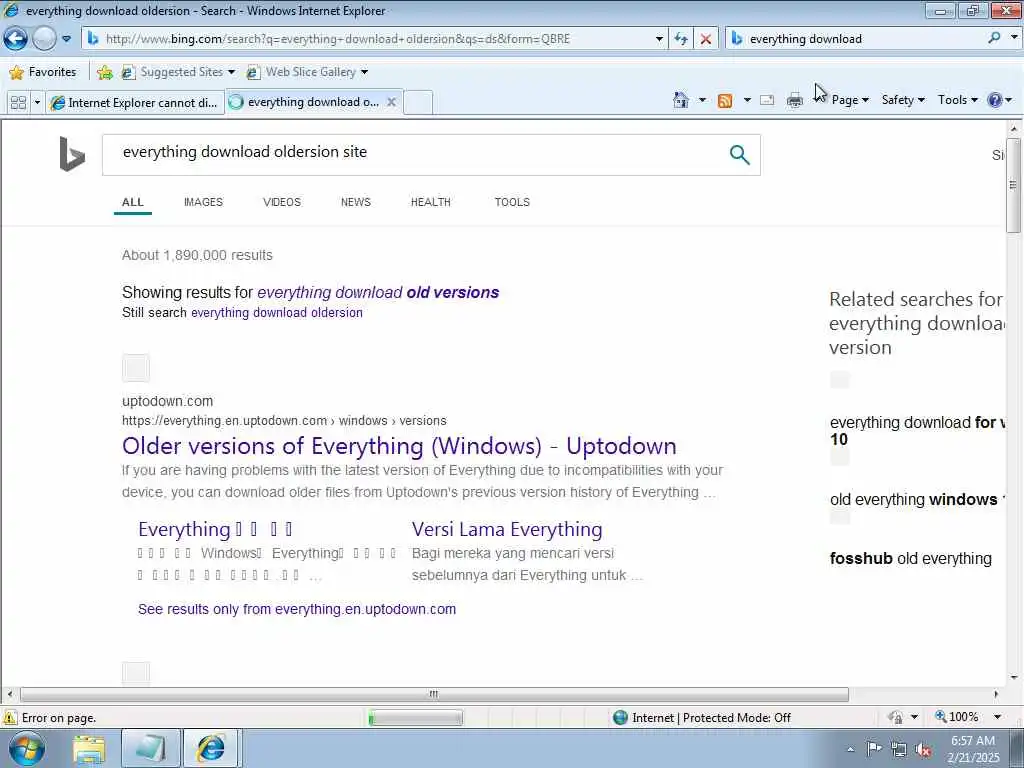The height and width of the screenshot is (768, 1024).
Task: Select the 'everything download o...' tab
Action: tap(306, 102)
